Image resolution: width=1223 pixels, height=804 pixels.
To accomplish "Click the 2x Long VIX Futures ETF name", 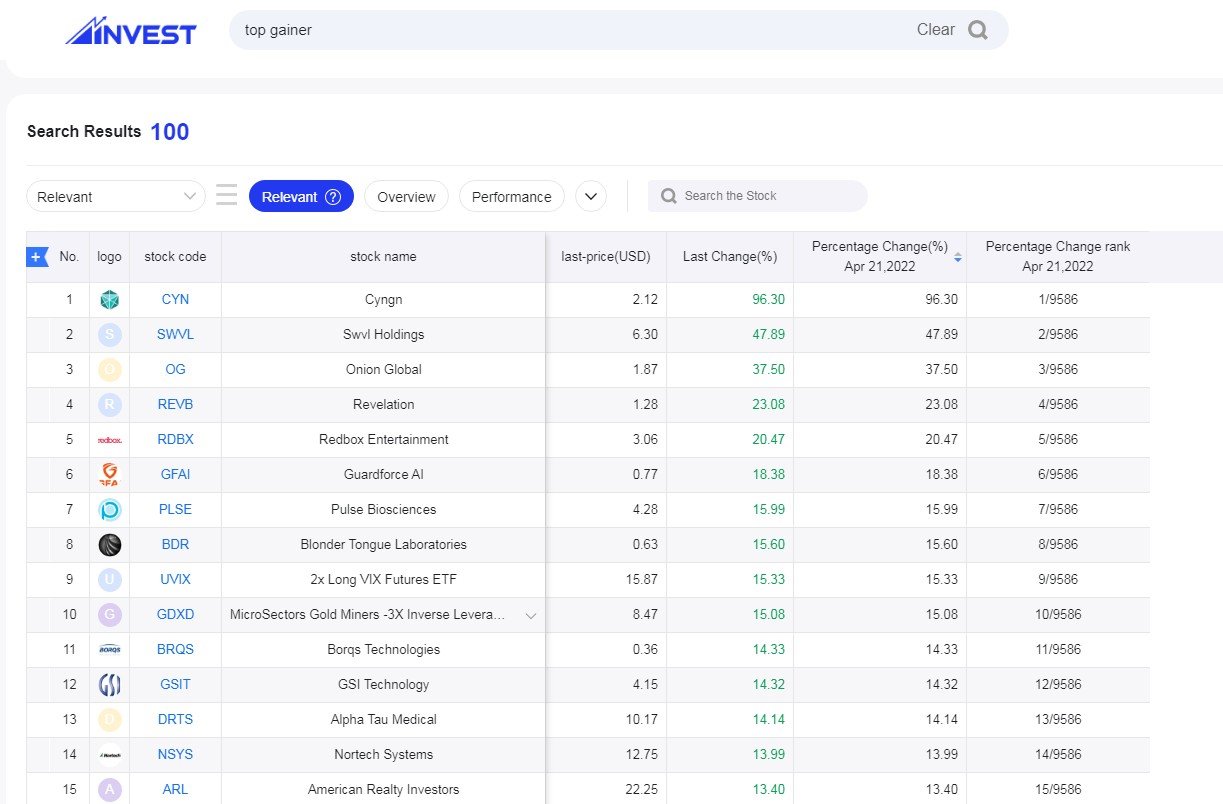I will pyautogui.click(x=383, y=579).
